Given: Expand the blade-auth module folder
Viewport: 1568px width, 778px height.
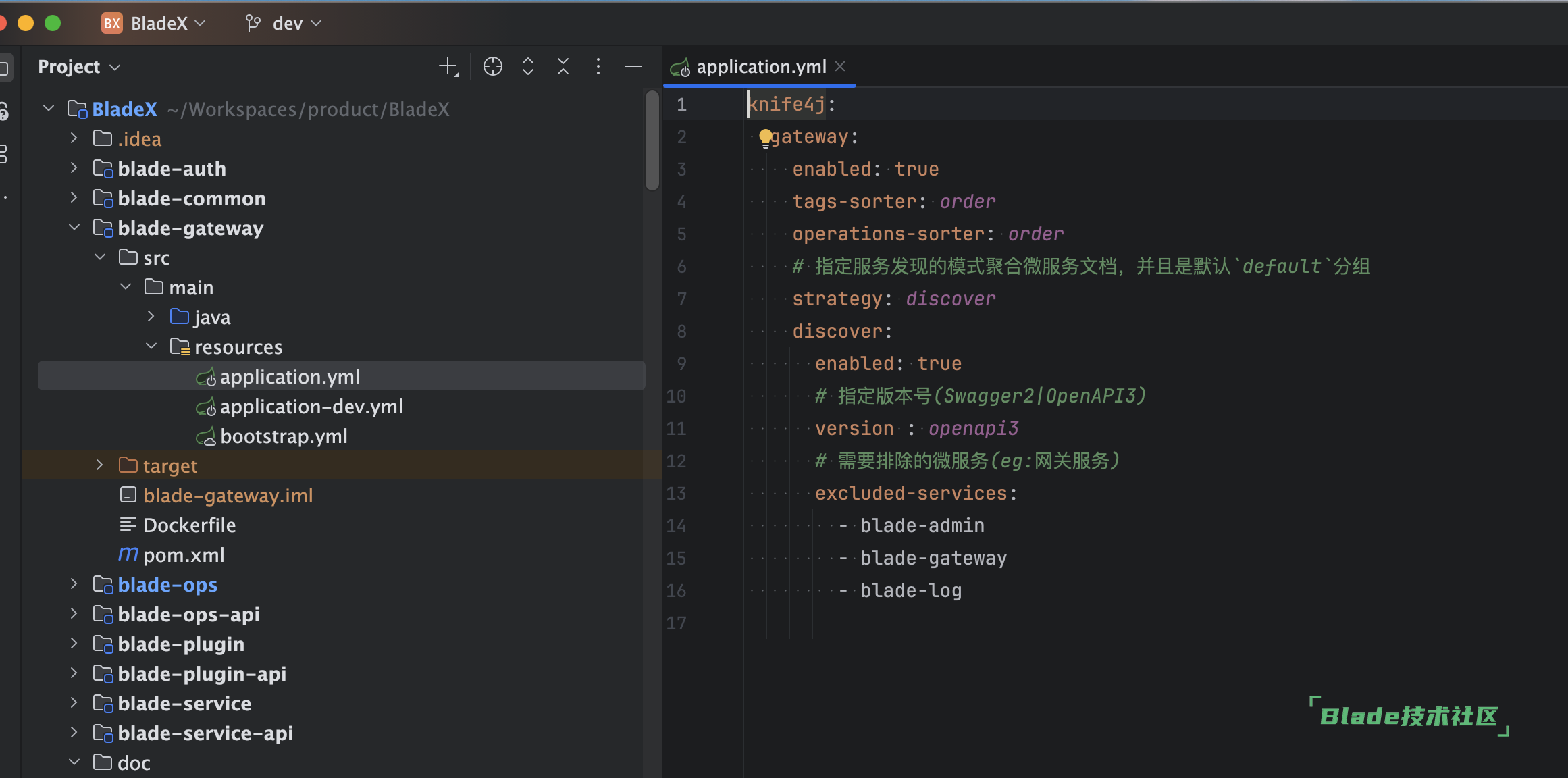Looking at the screenshot, I should pos(74,169).
